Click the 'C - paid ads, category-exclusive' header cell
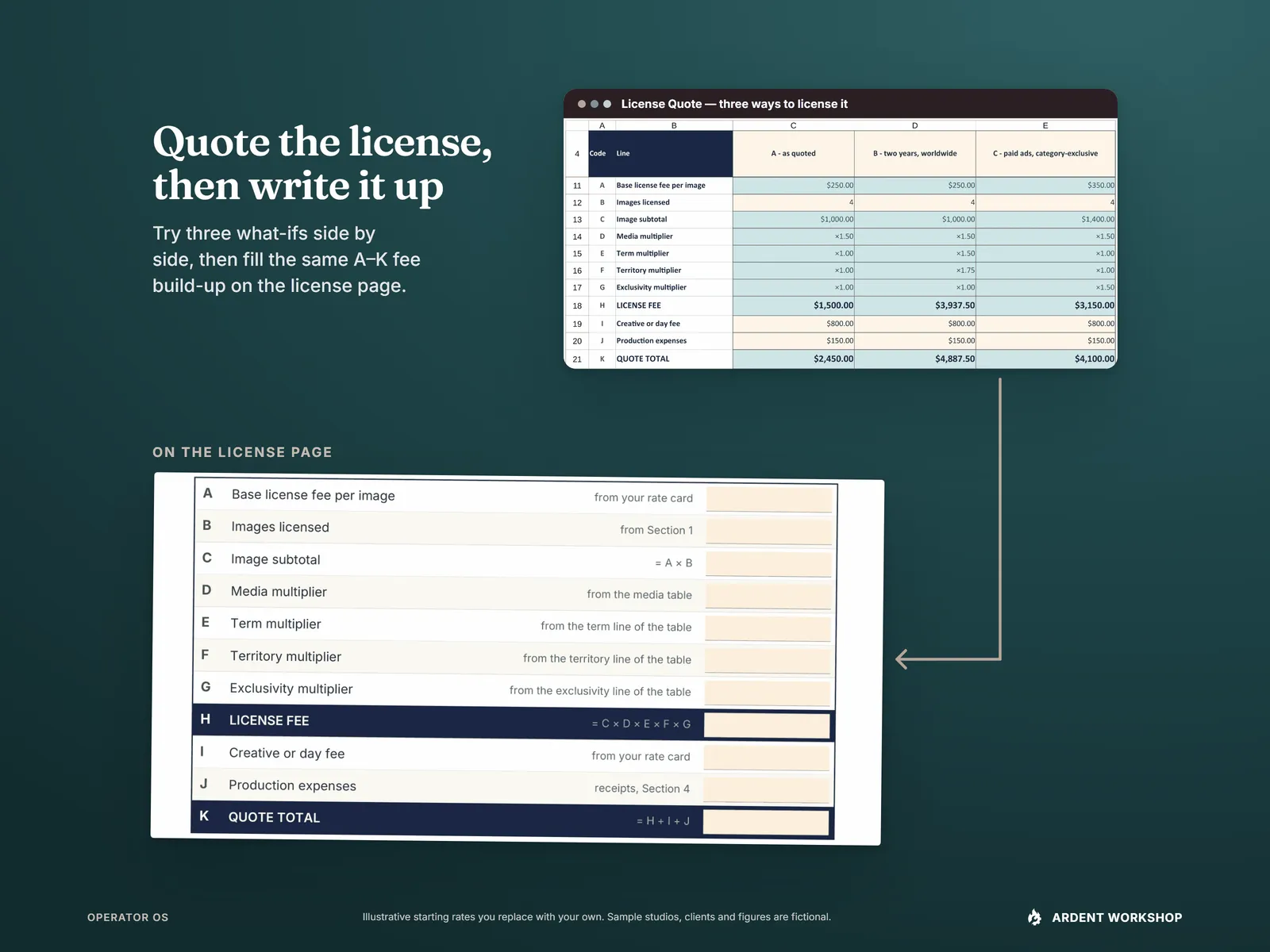The image size is (1270, 952). (x=1045, y=154)
